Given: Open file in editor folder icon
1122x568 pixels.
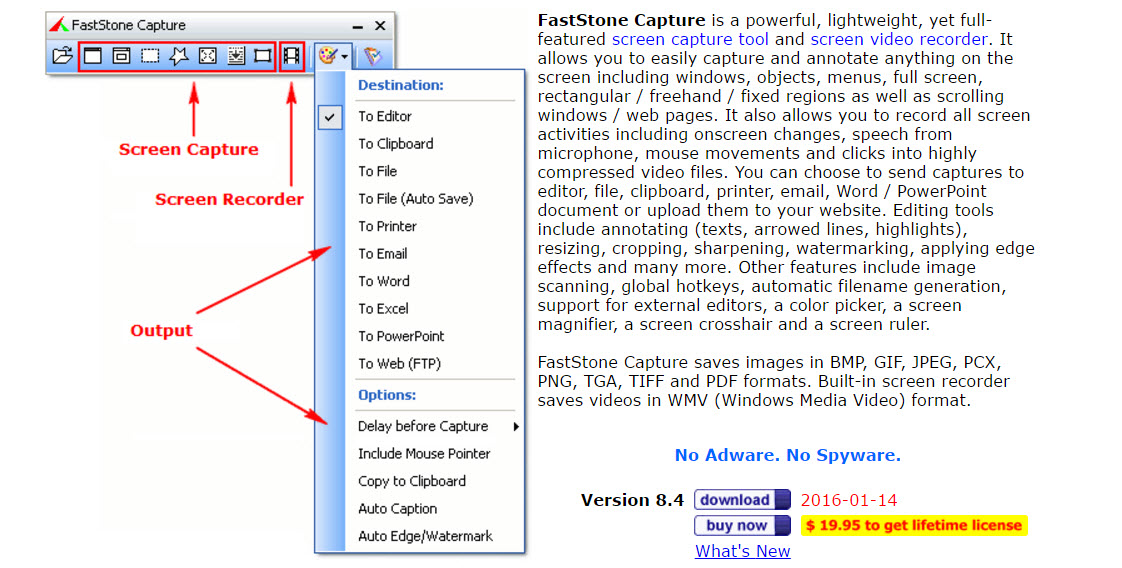Looking at the screenshot, I should pyautogui.click(x=62, y=55).
